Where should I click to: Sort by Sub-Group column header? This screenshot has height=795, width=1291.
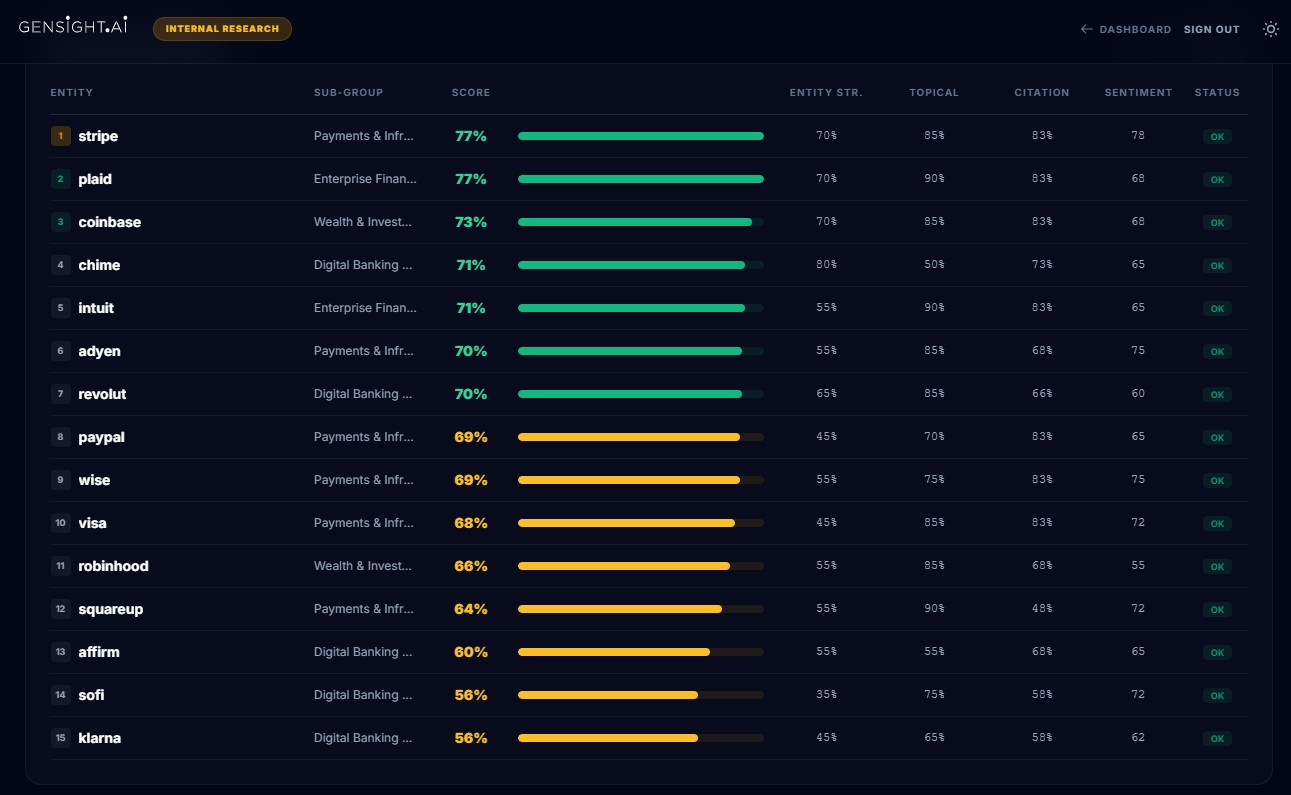348,92
